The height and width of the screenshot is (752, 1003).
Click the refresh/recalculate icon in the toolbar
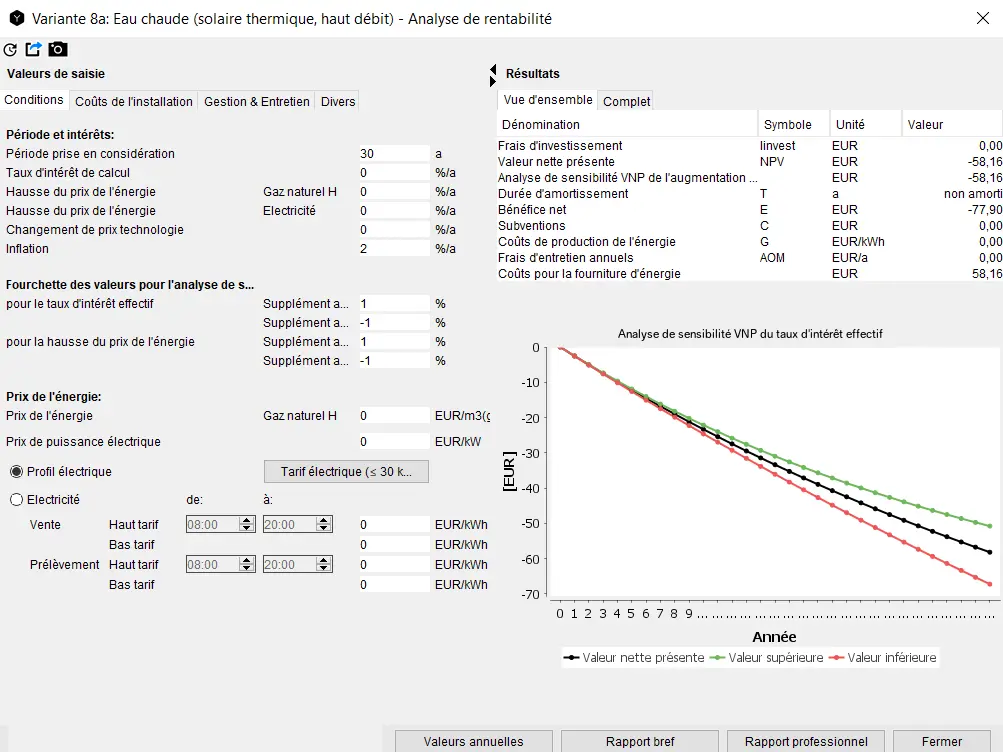(x=11, y=49)
